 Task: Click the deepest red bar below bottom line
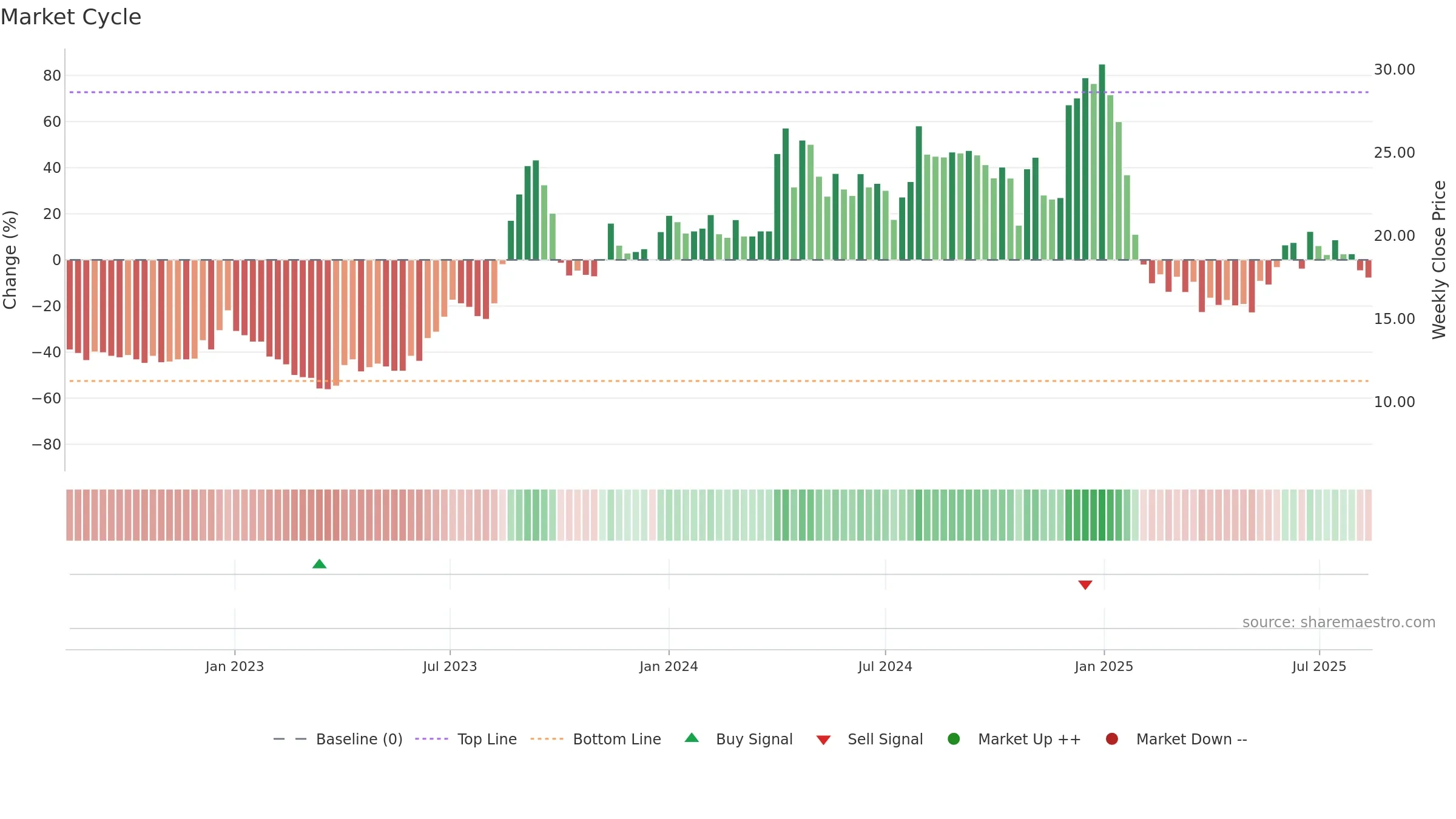(x=328, y=325)
